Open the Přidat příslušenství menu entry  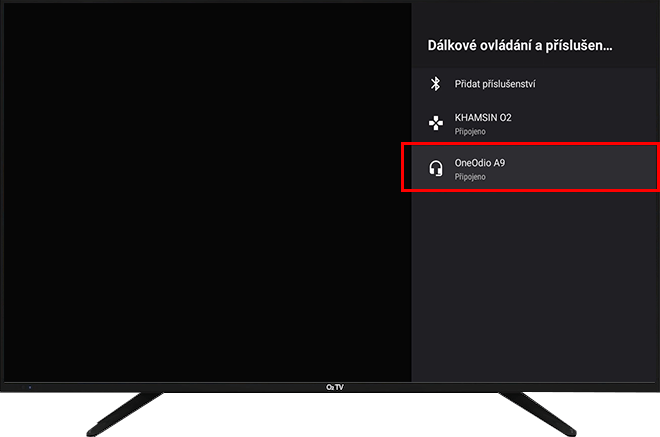494,84
